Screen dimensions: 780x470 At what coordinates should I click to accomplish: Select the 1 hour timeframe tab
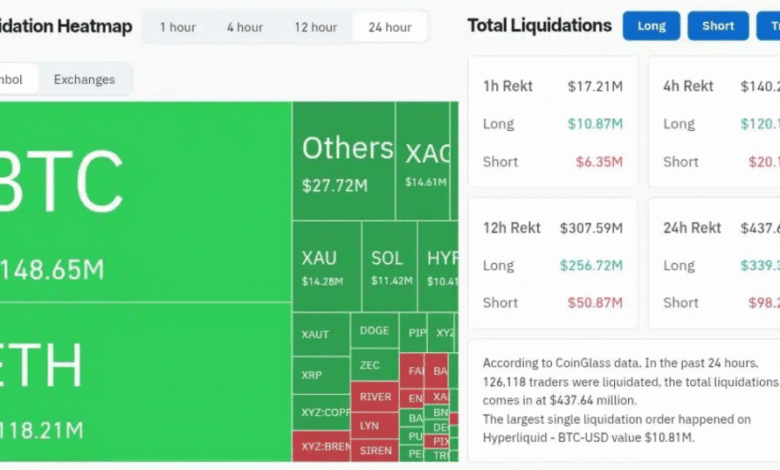[177, 27]
